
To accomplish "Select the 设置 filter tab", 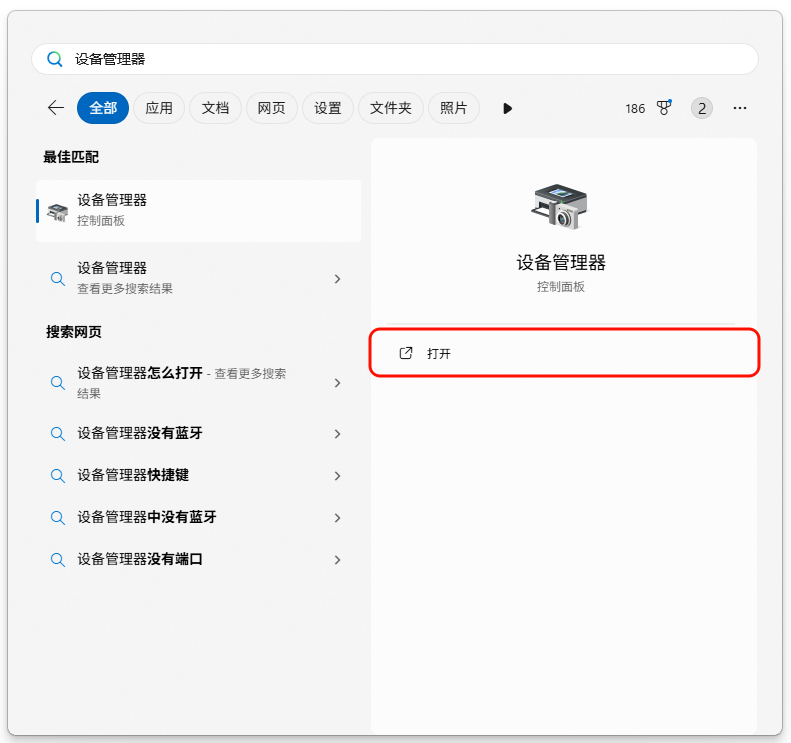I will (x=328, y=108).
